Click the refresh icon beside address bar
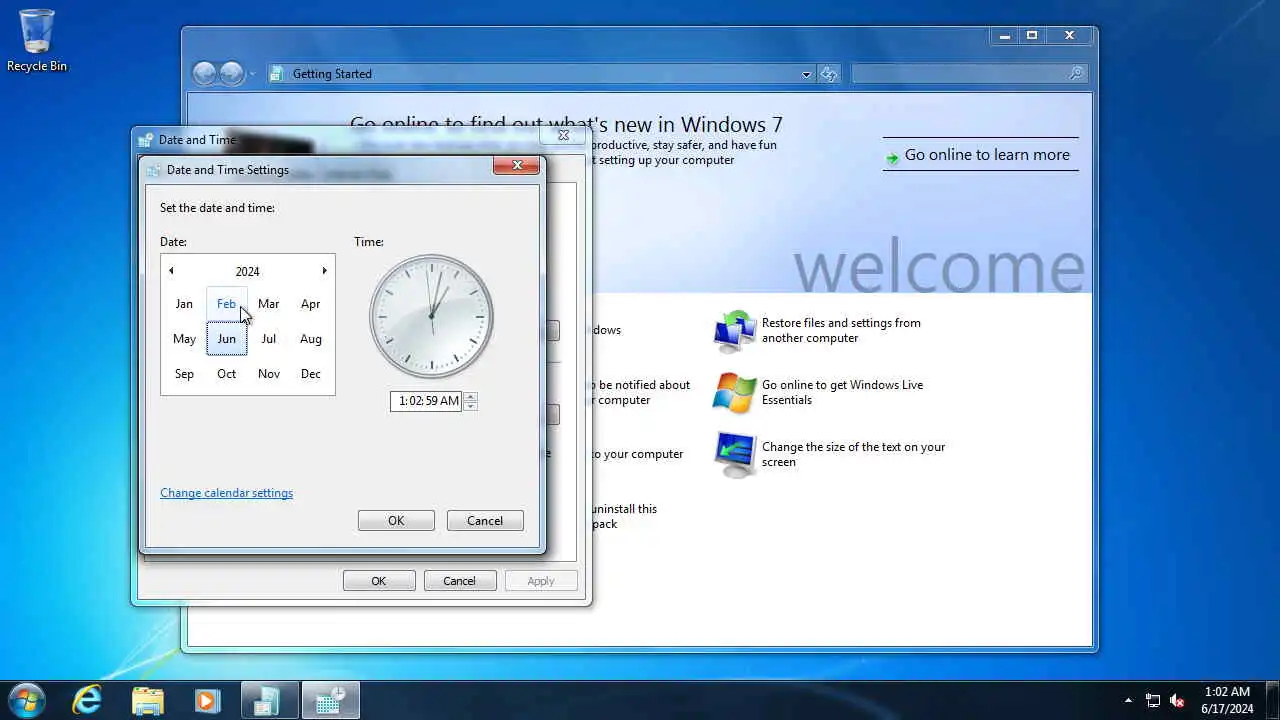 click(x=828, y=74)
